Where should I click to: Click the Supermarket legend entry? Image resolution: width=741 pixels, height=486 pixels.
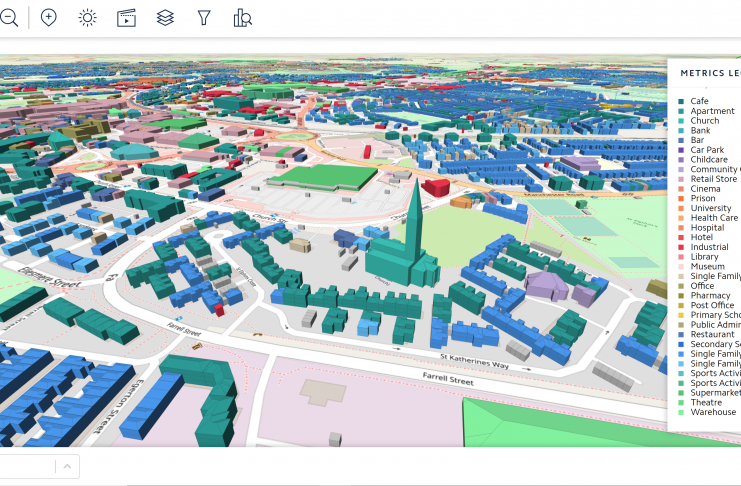tap(714, 393)
